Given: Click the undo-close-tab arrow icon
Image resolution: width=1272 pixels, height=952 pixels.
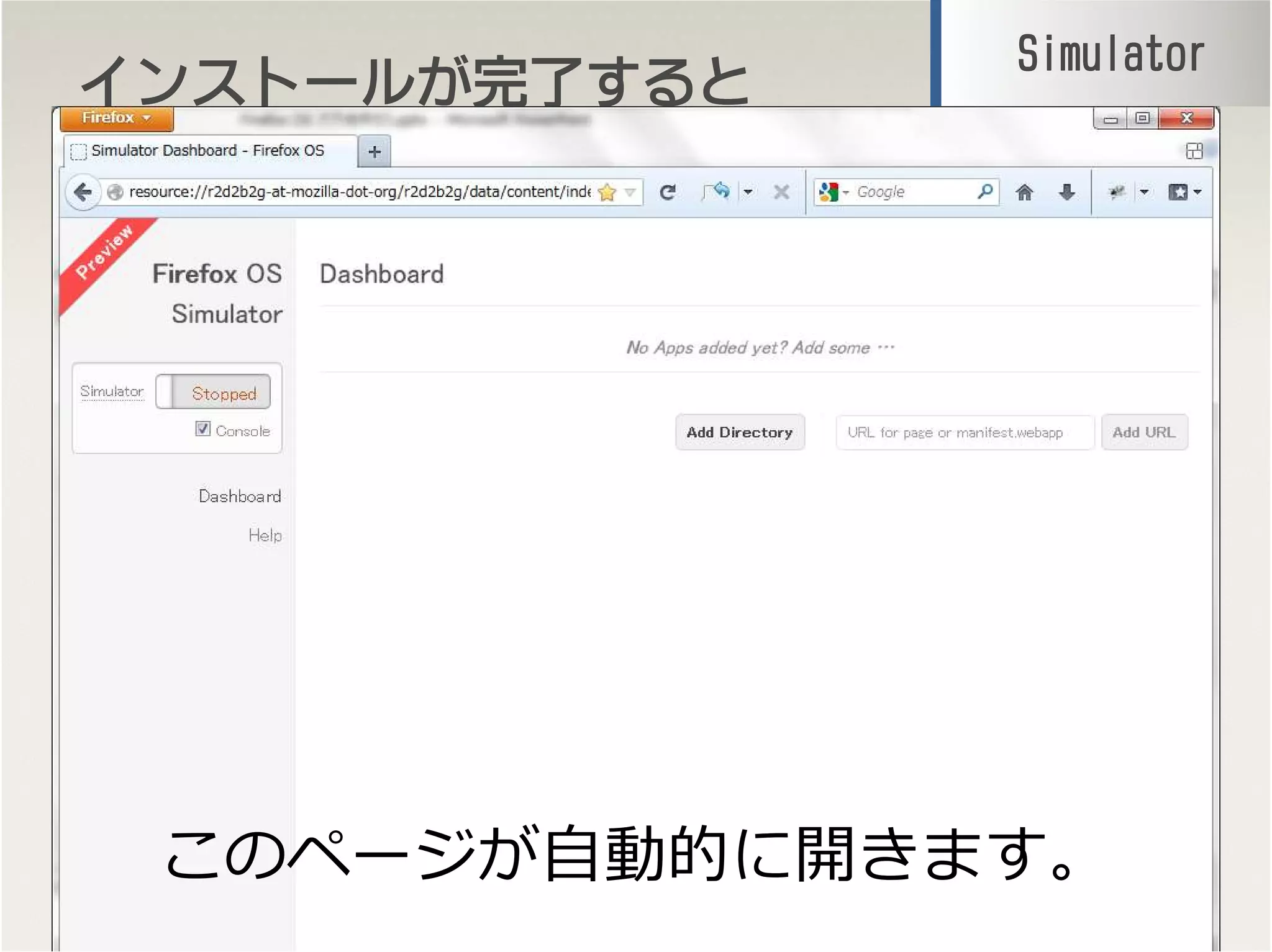Looking at the screenshot, I should [x=717, y=192].
